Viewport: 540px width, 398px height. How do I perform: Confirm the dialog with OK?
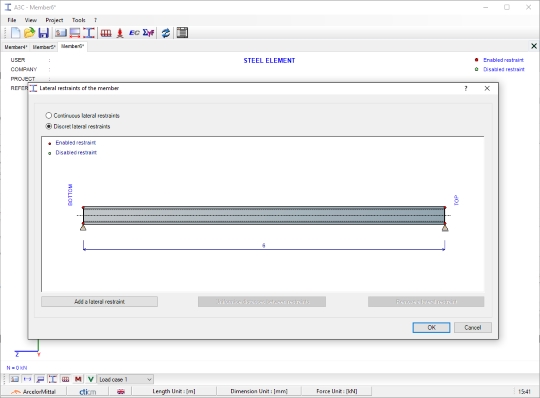pyautogui.click(x=431, y=327)
